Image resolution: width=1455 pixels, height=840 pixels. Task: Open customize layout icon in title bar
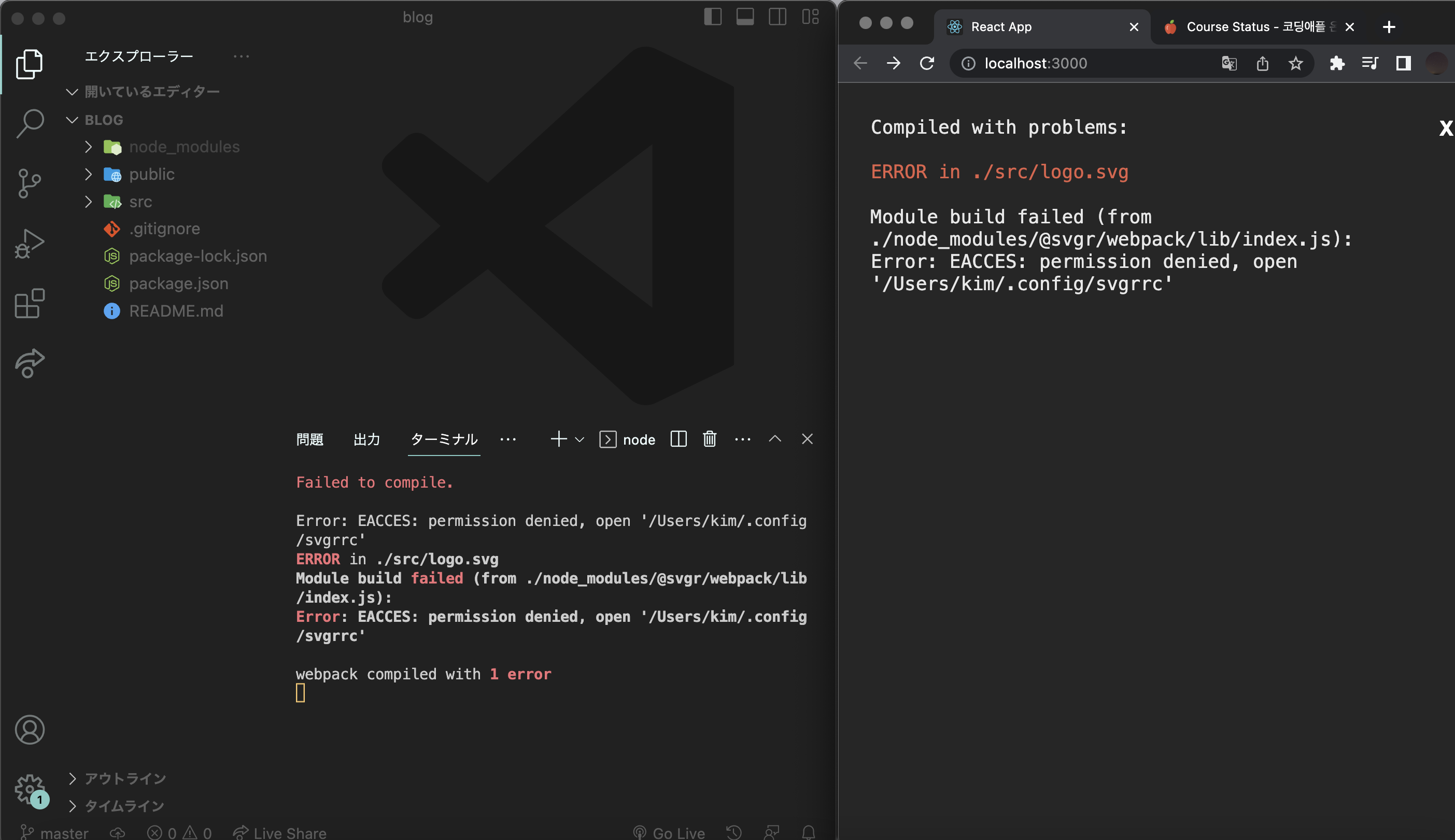811,17
